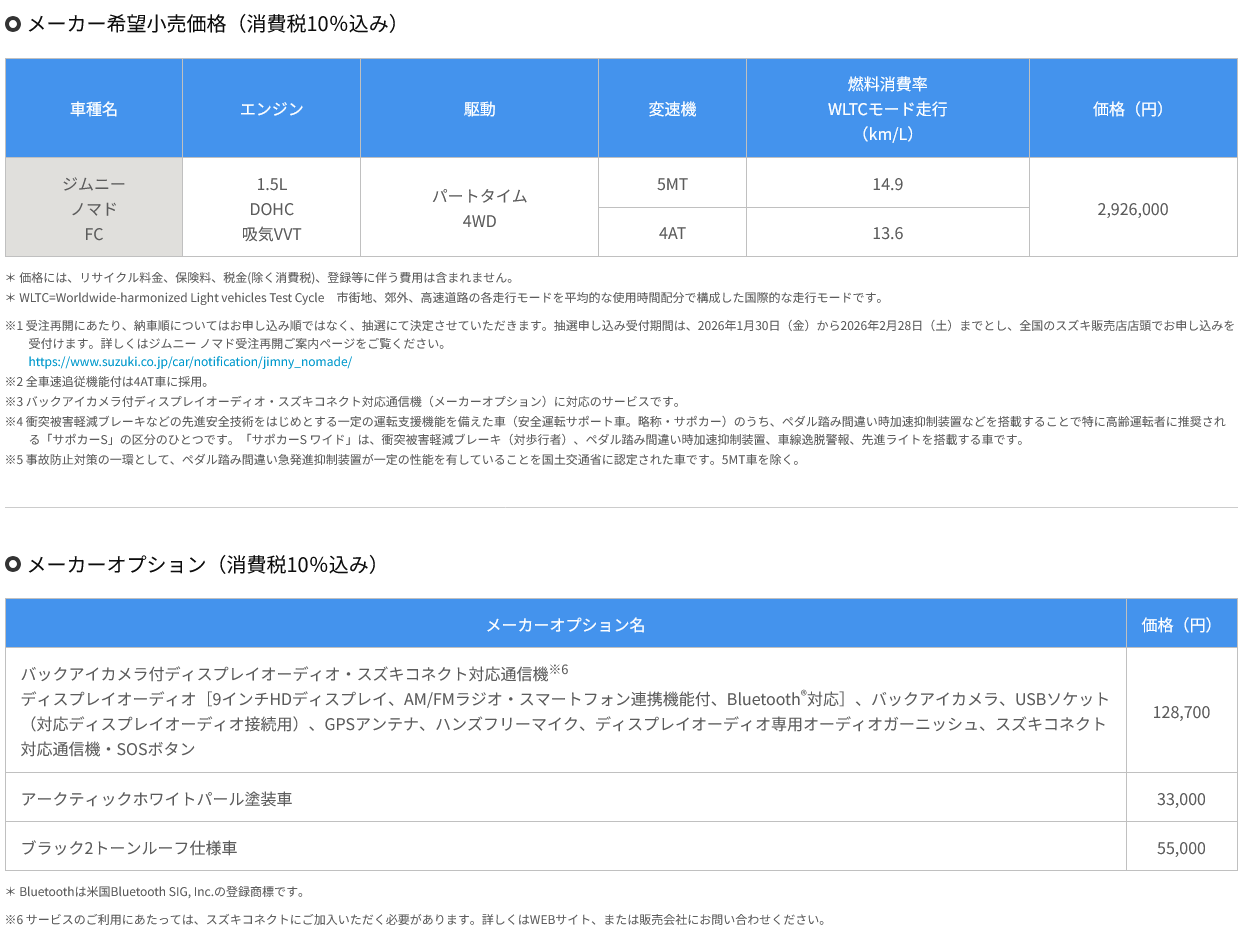The image size is (1245, 938).
Task: Click the 車種名 column header
Action: point(94,109)
